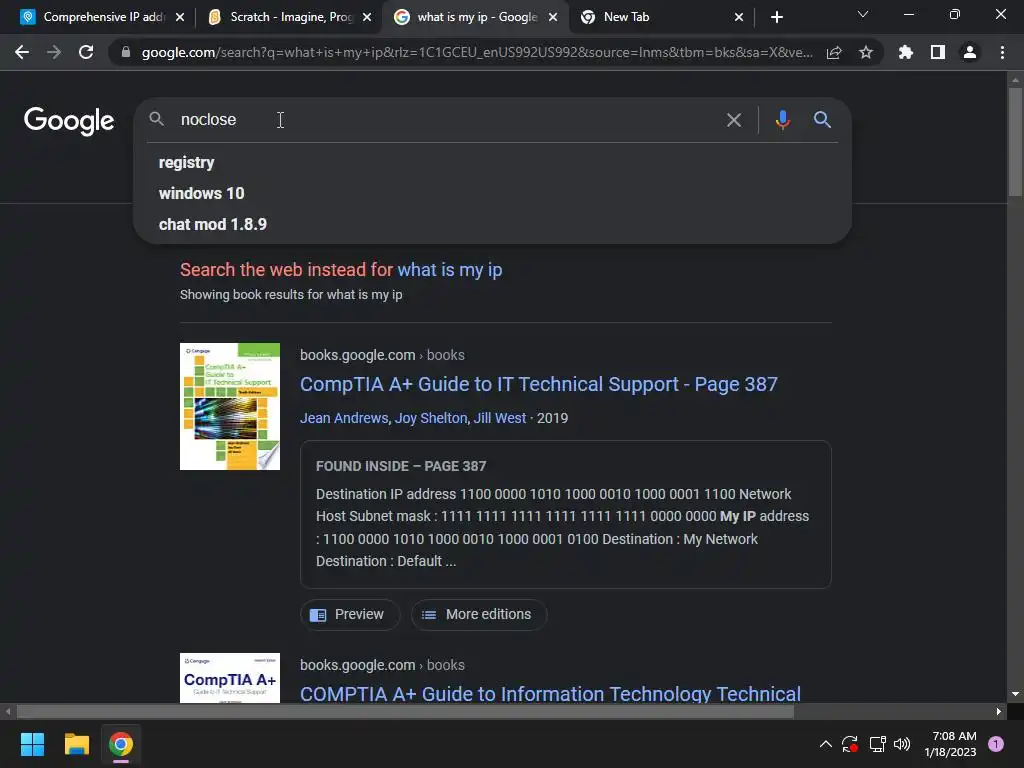Click the scroll right arrow
The height and width of the screenshot is (768, 1024).
click(x=999, y=712)
